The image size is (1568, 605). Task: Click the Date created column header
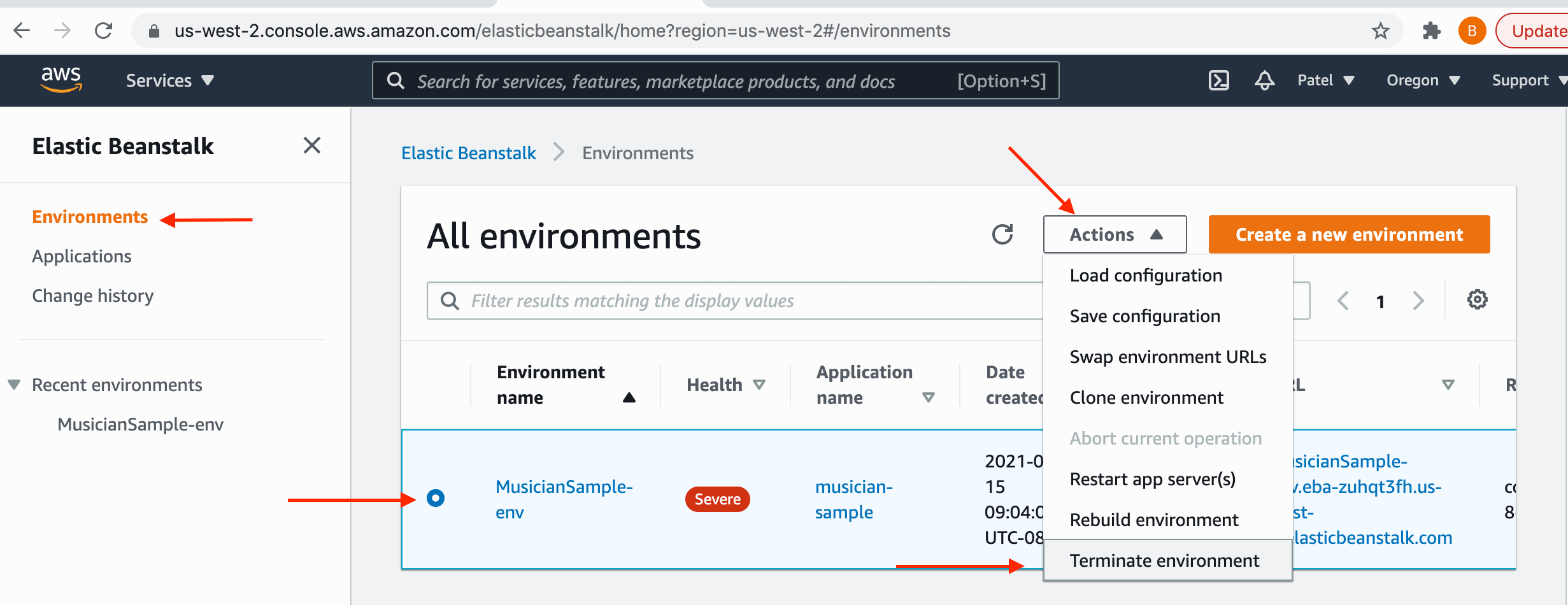[1014, 385]
